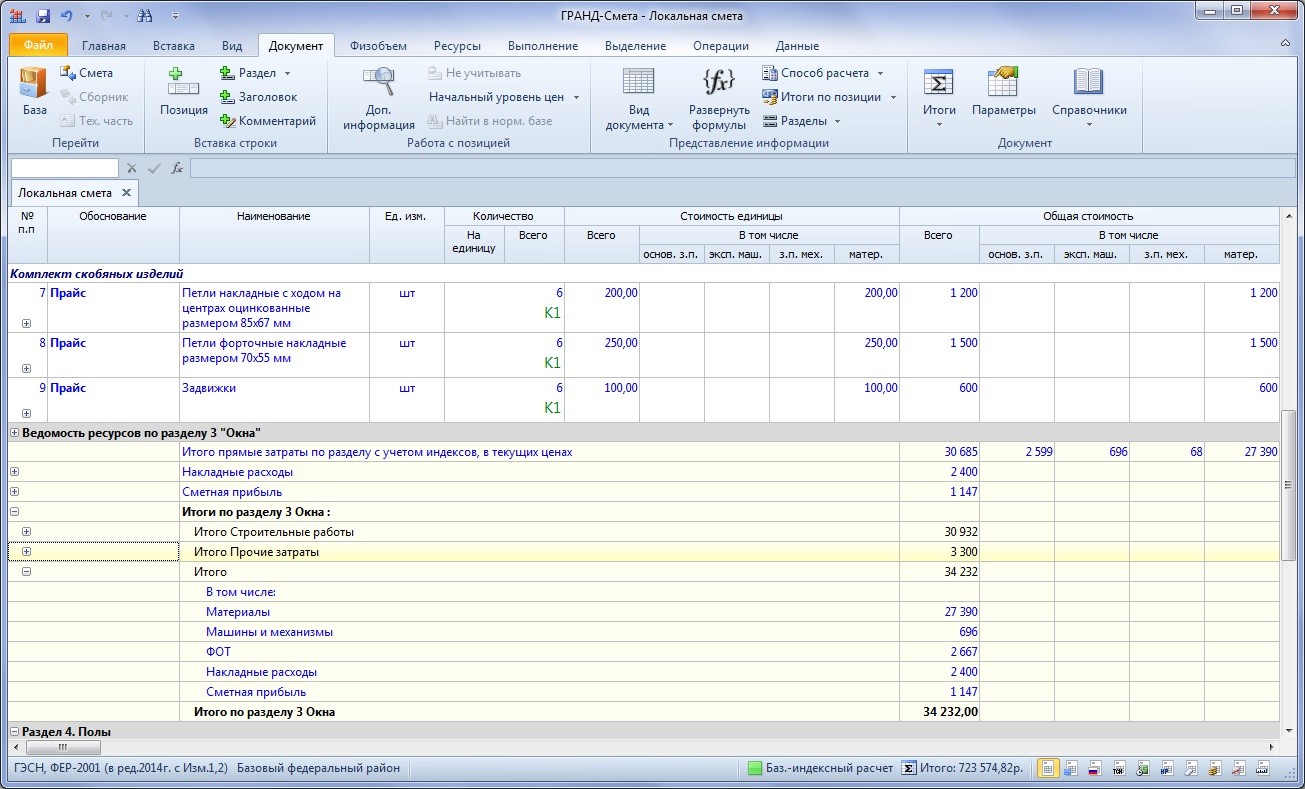Expand the Накладные расходы row
This screenshot has height=789, width=1305.
pyautogui.click(x=14, y=472)
